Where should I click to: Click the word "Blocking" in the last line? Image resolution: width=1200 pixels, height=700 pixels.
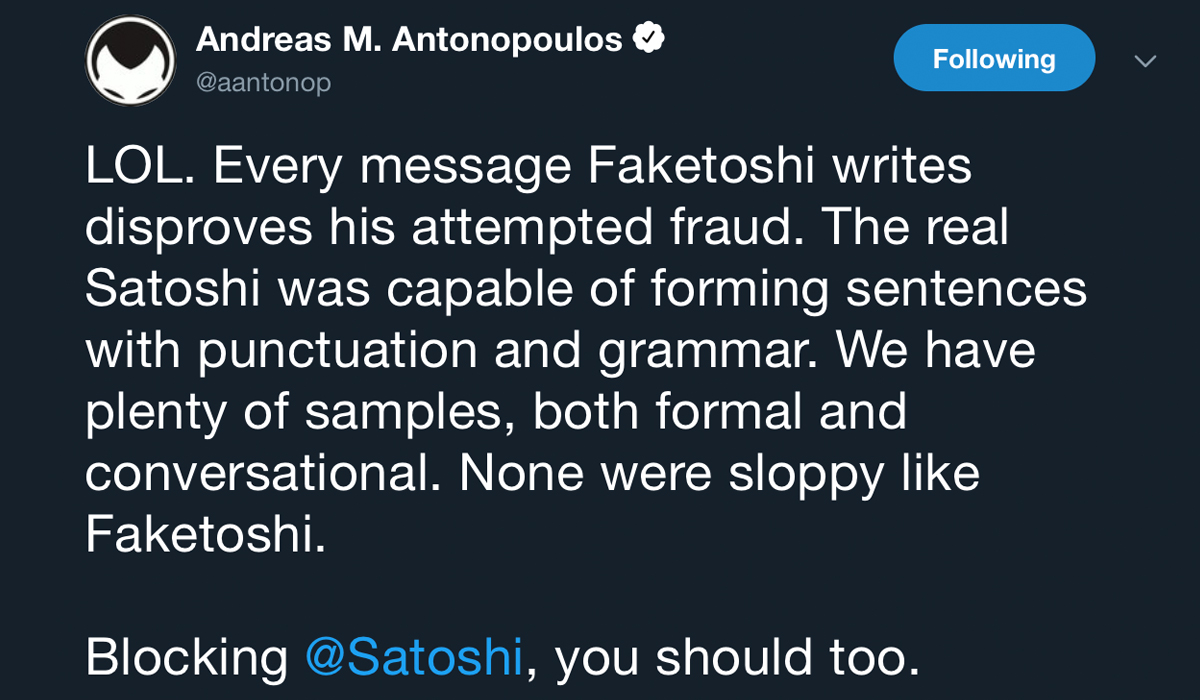[186, 656]
